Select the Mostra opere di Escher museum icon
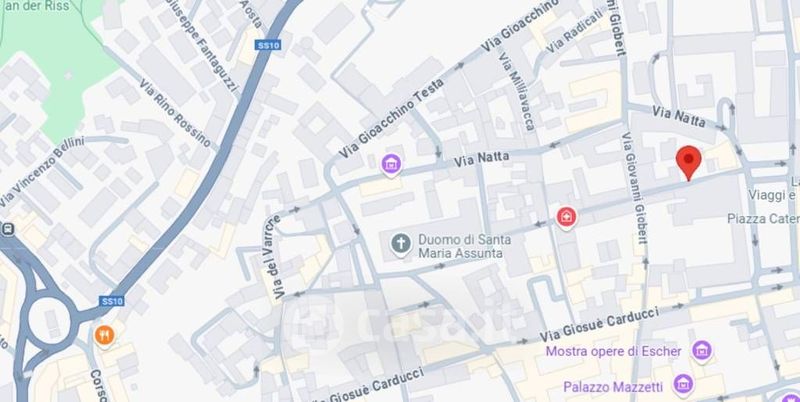This screenshot has width=800, height=402. tap(702, 351)
